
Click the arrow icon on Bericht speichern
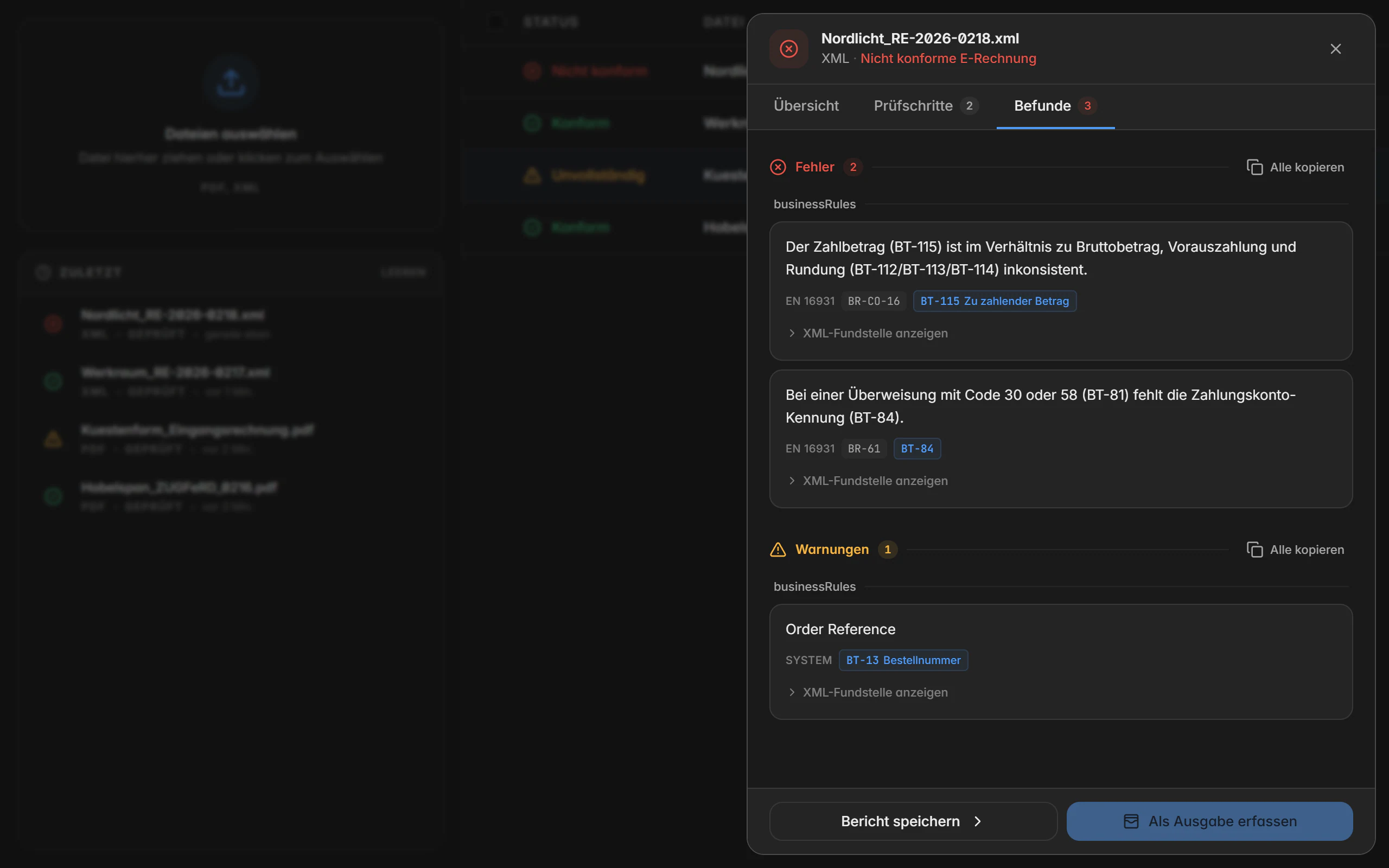click(x=978, y=821)
